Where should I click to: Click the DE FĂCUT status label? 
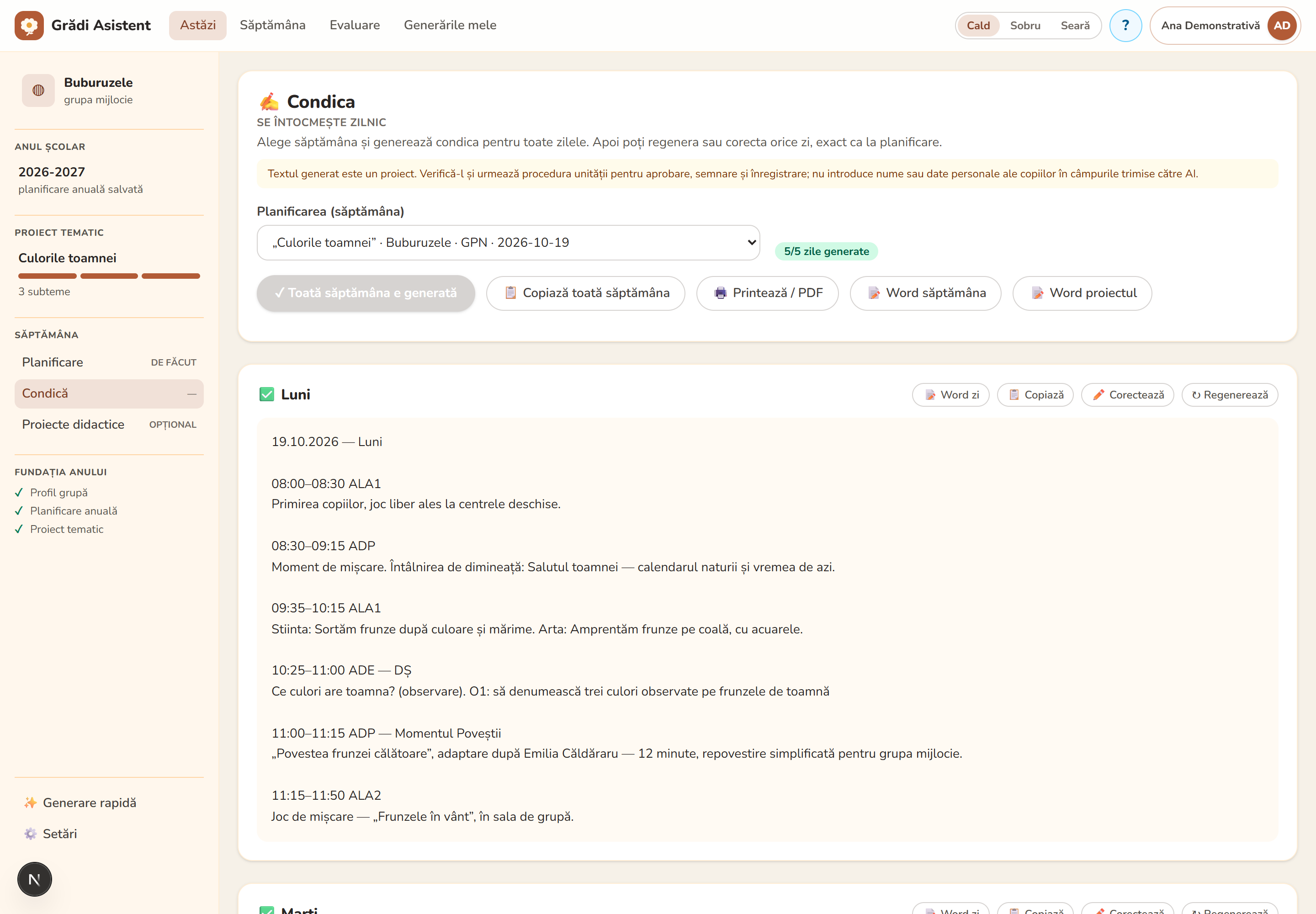(x=174, y=362)
